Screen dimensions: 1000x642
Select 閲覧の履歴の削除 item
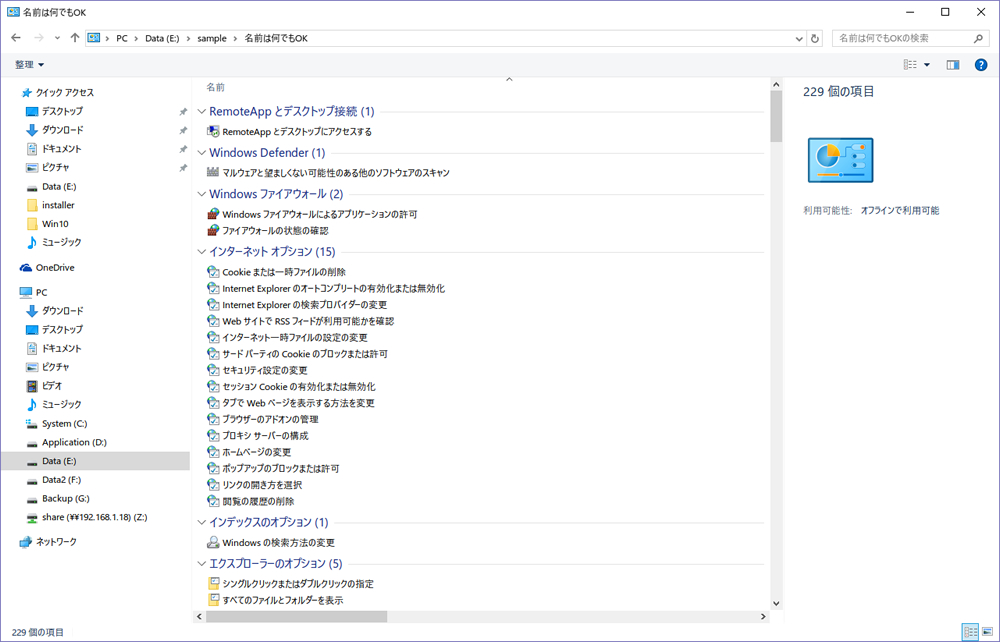(x=258, y=501)
